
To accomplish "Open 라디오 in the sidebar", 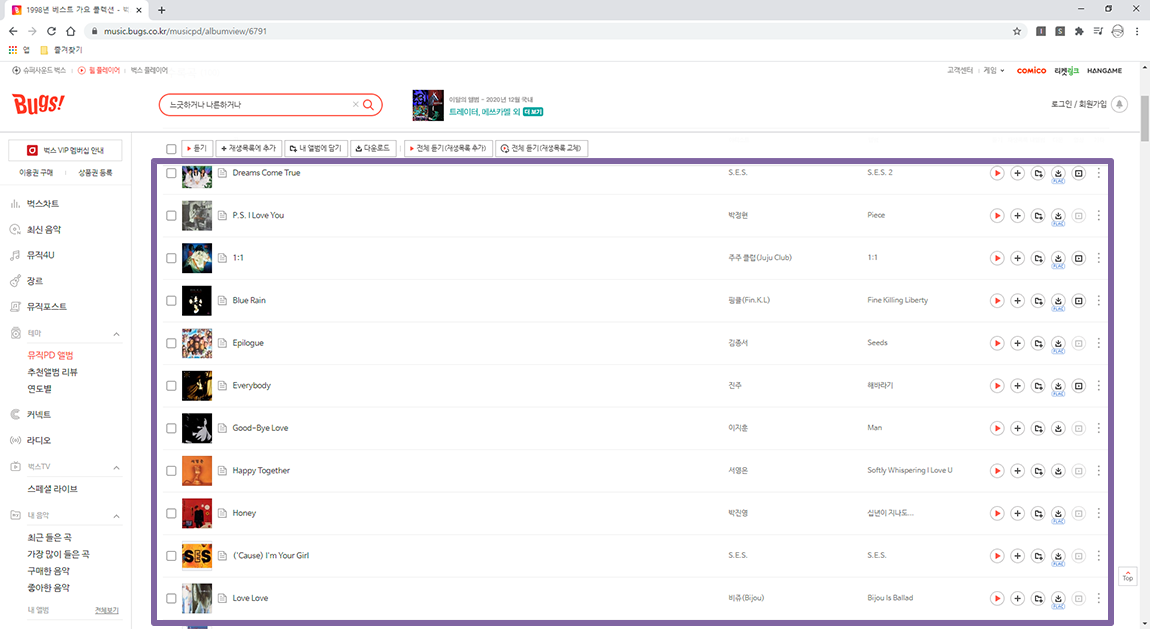I will pyautogui.click(x=39, y=441).
